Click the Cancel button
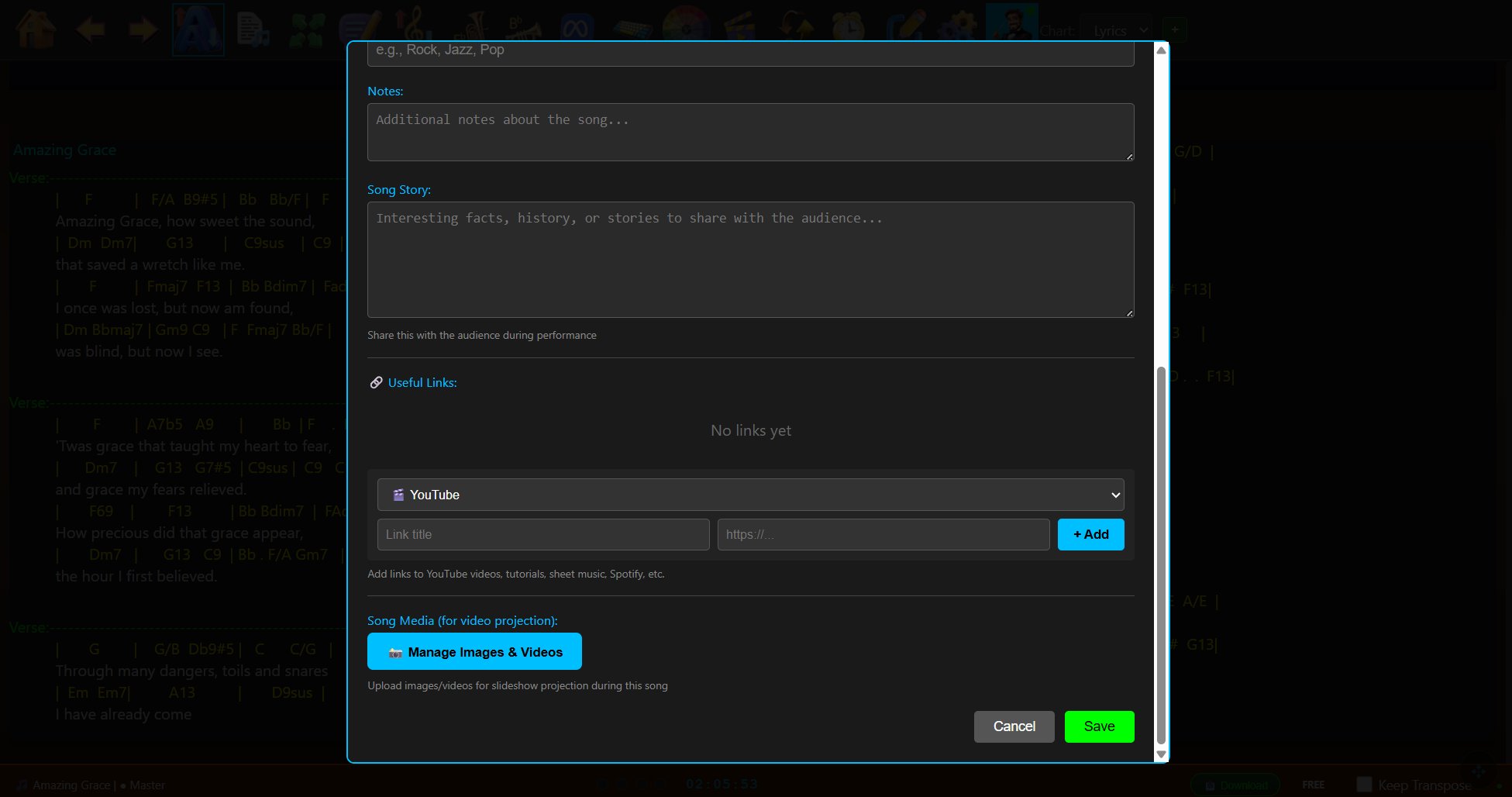 click(1014, 726)
